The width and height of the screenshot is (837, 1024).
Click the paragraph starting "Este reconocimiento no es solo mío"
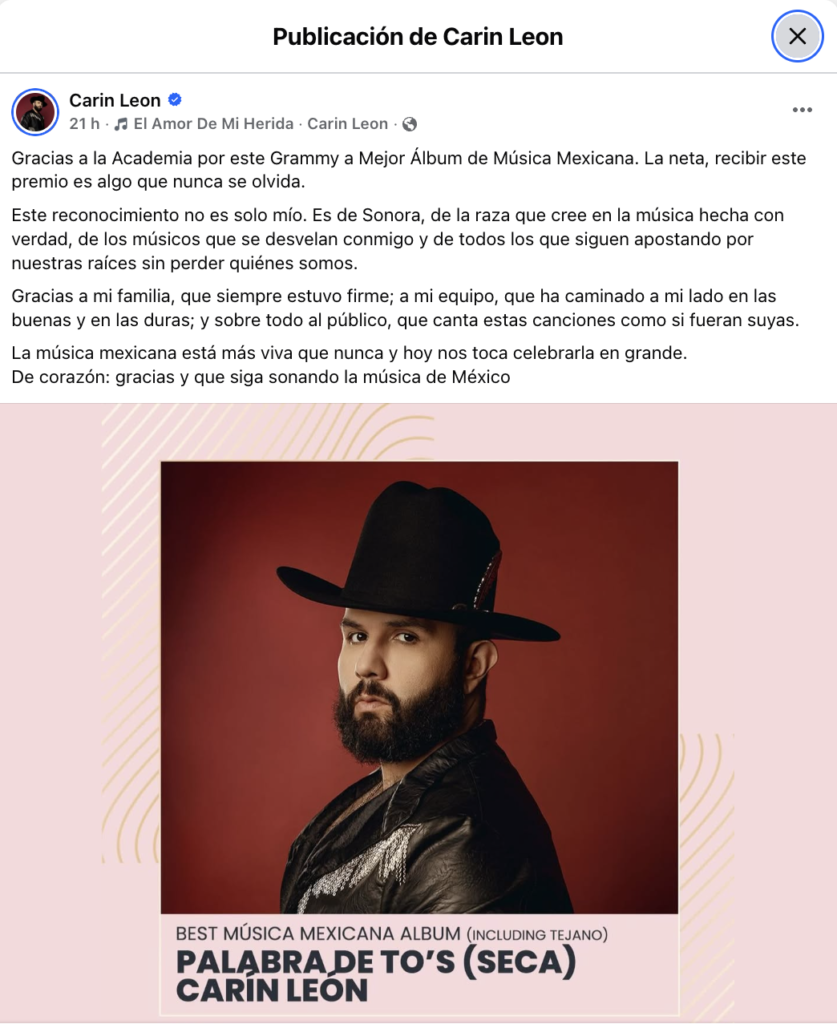(x=398, y=239)
